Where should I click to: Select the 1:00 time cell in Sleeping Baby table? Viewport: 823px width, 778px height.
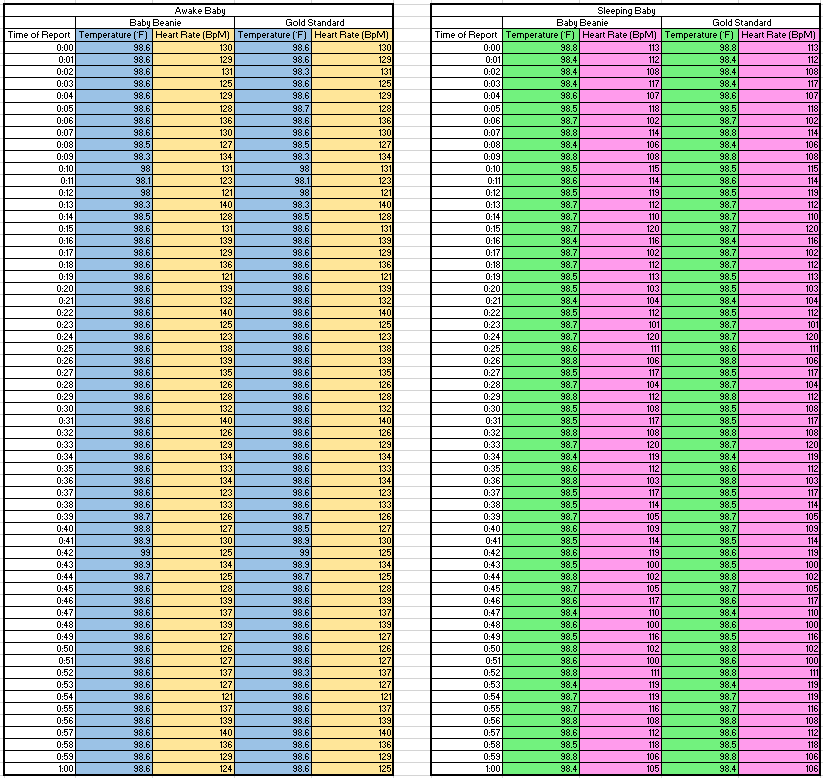[467, 769]
